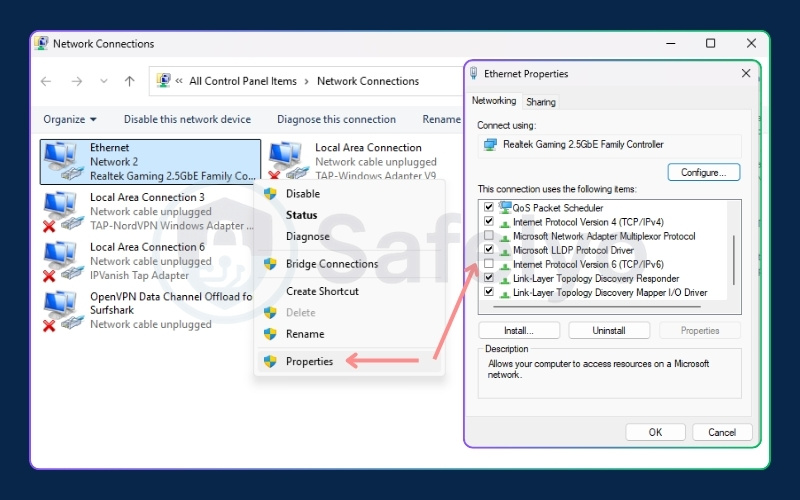Screen dimensions: 800x500
Task: Click the Network Connections breadcrumb
Action: pos(368,81)
